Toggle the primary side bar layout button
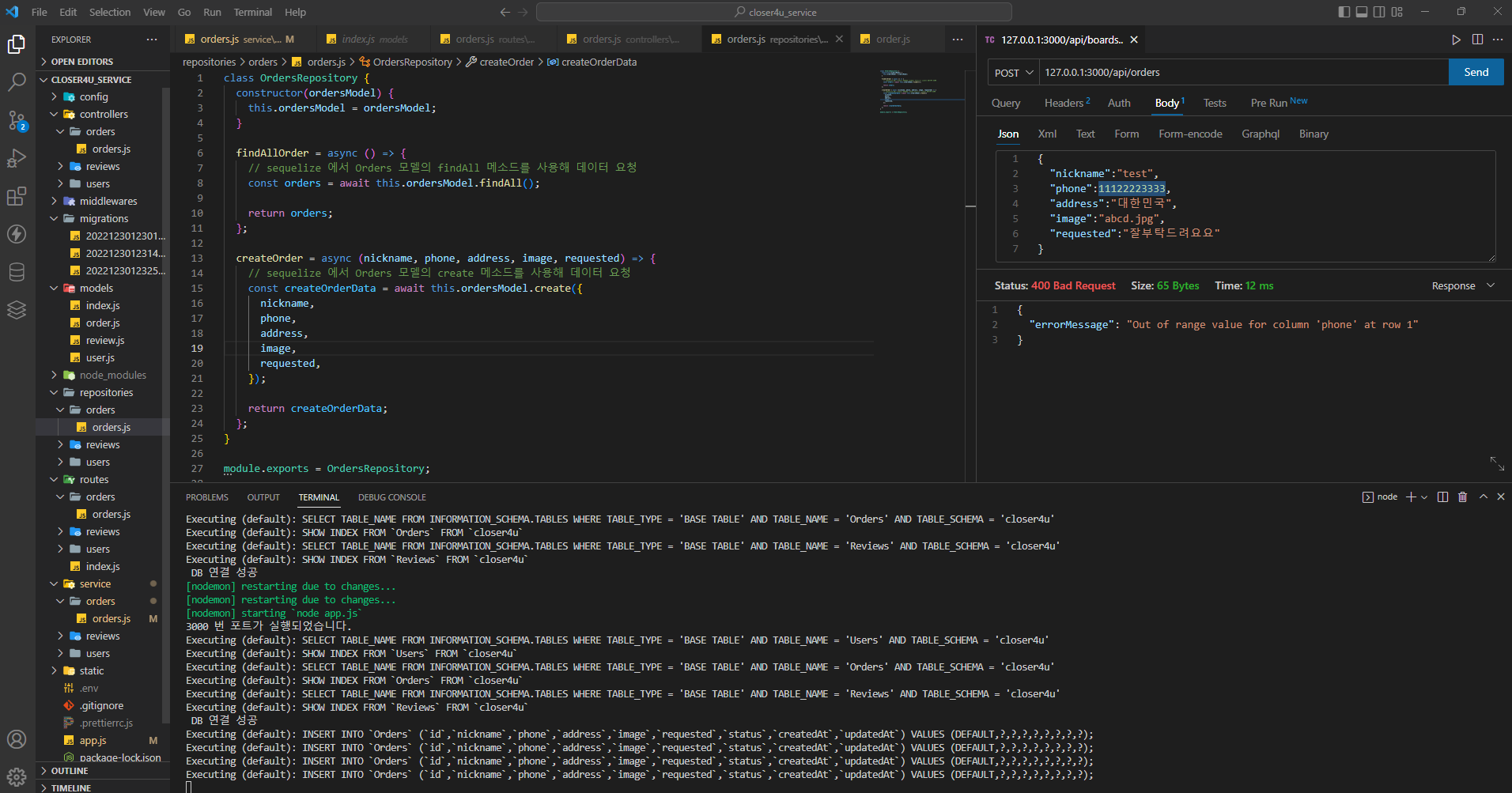Viewport: 1512px width, 793px height. 1344,12
